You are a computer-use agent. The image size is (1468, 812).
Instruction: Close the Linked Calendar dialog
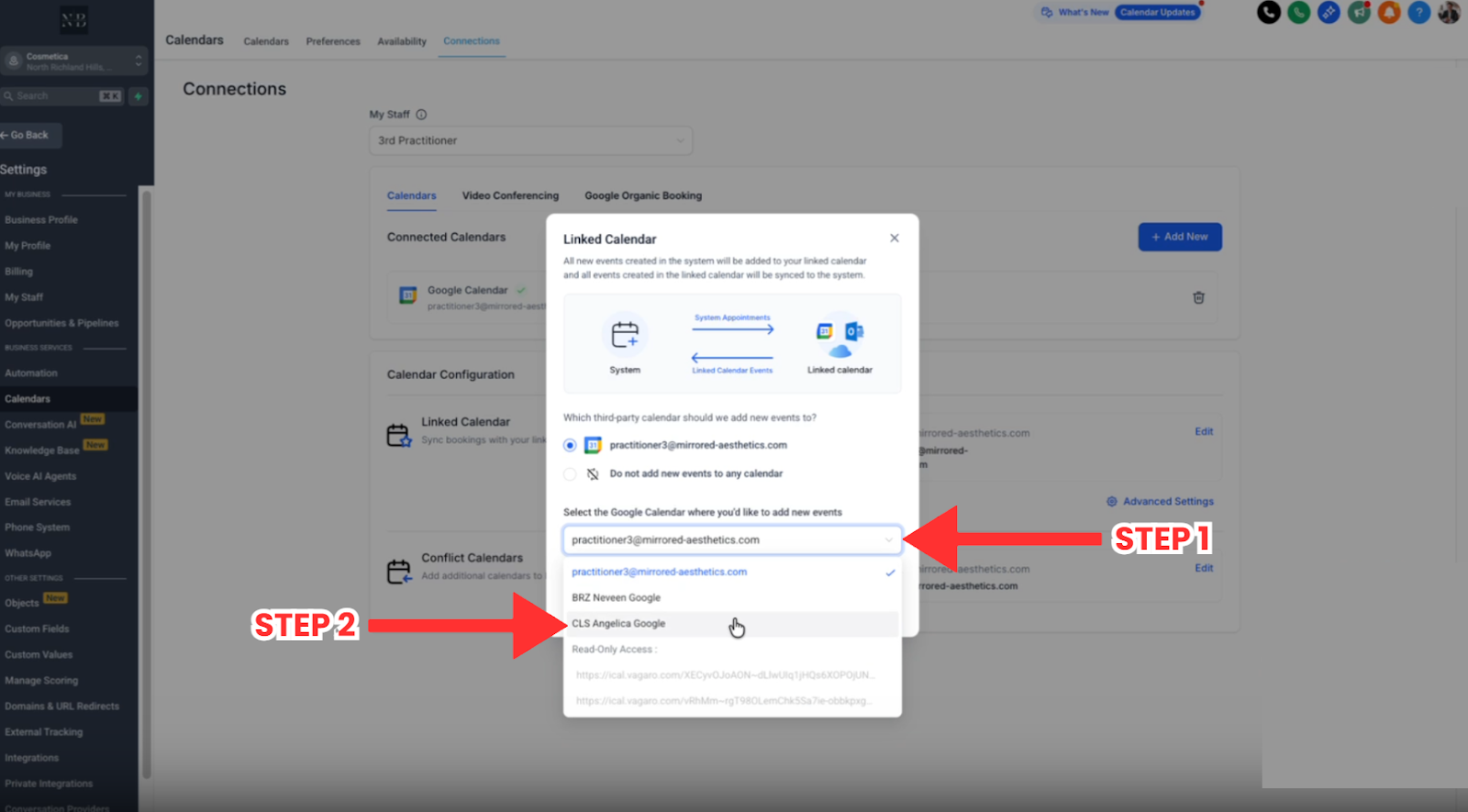(895, 238)
